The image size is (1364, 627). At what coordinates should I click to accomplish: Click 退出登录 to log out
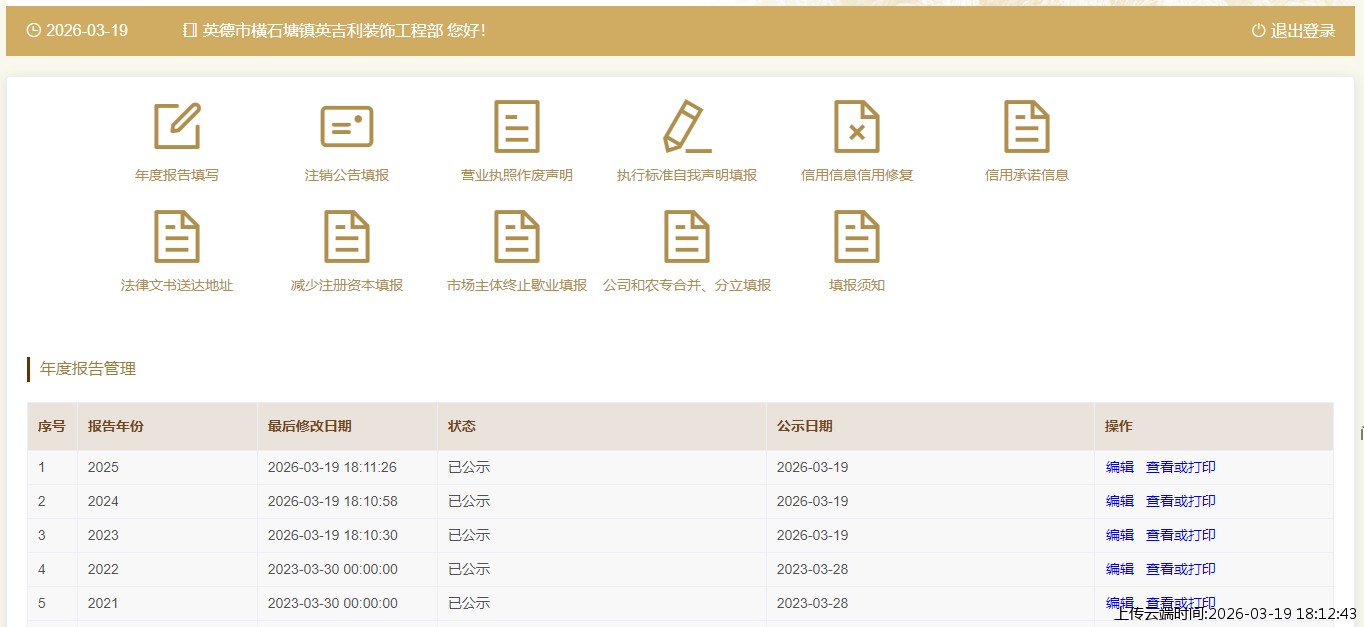point(1293,31)
